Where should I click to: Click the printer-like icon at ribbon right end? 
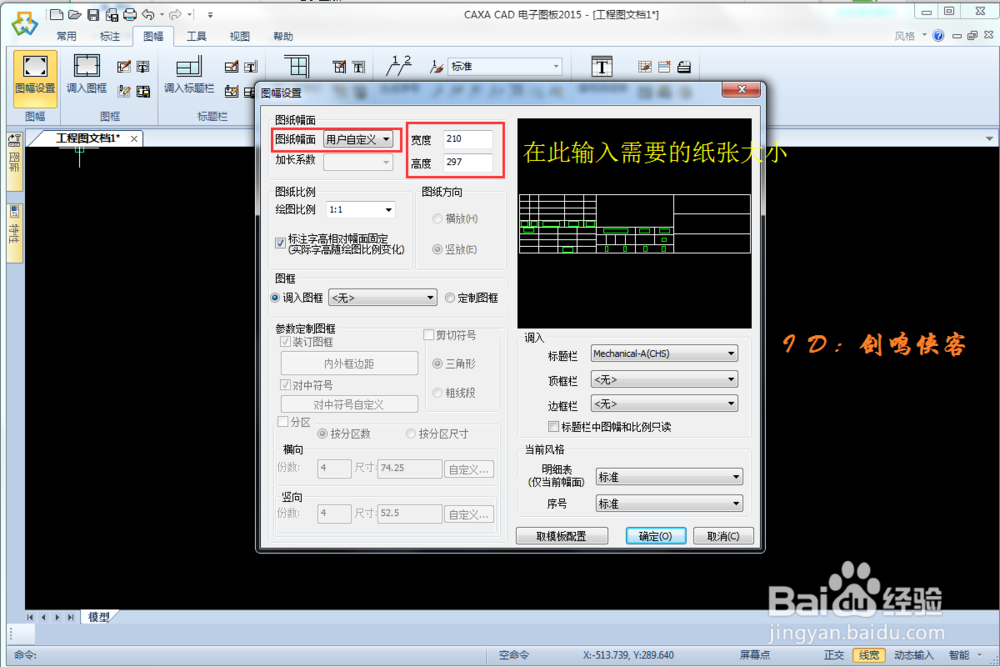[x=684, y=66]
